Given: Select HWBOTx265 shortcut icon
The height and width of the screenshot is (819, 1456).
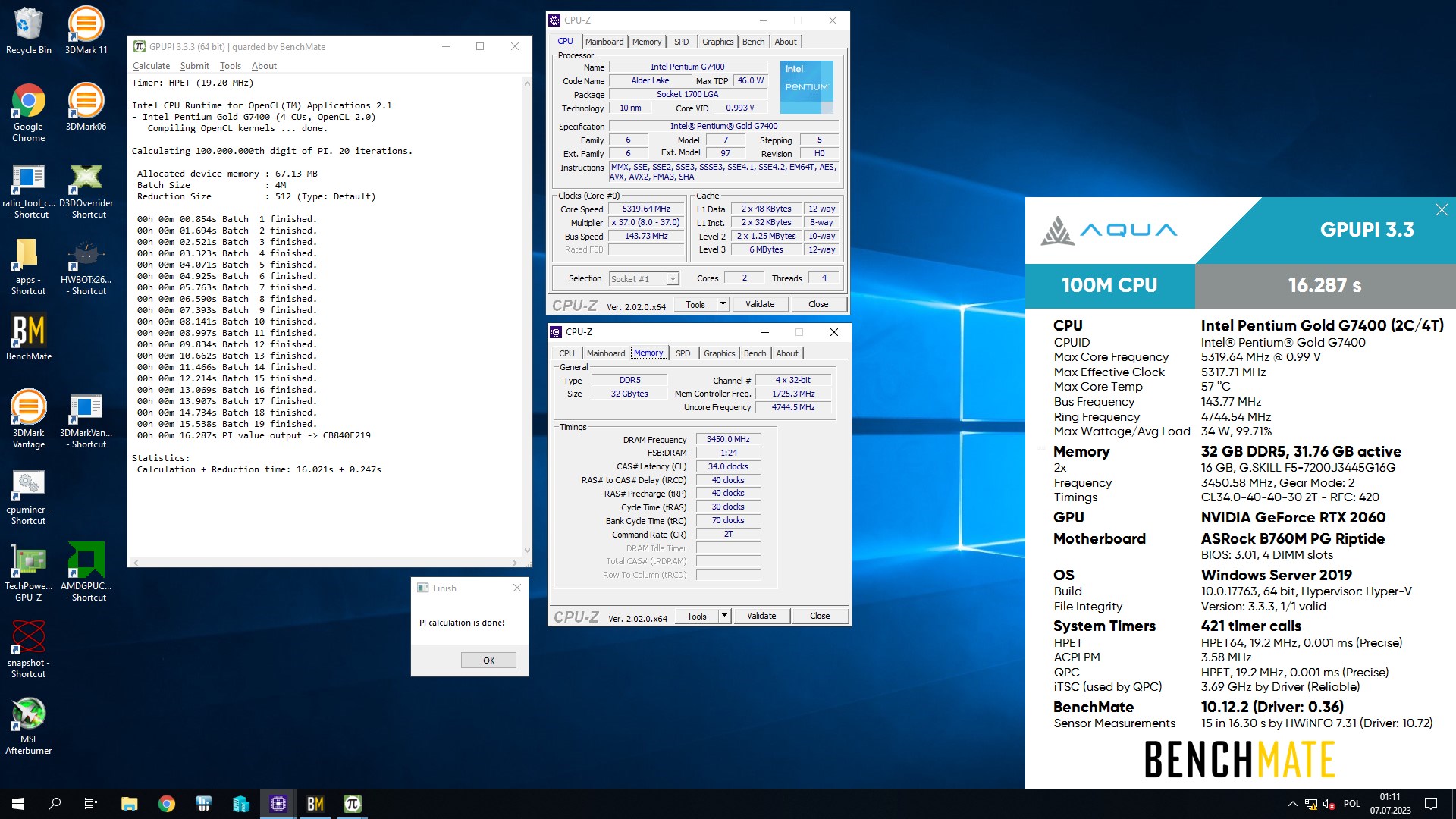Looking at the screenshot, I should (x=86, y=268).
